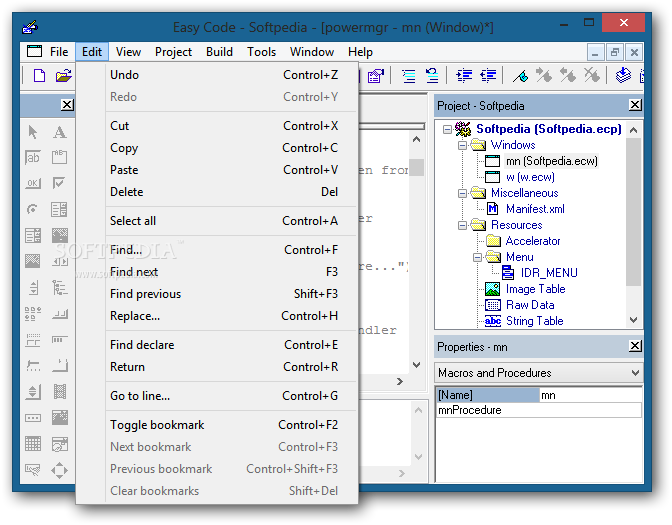Open the File menu

59,52
